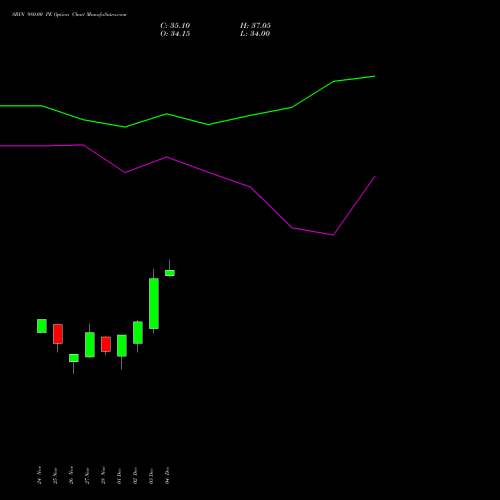This screenshot has width=500, height=500.
Task: Click the '26 Nov' date label
Action: click(71, 475)
